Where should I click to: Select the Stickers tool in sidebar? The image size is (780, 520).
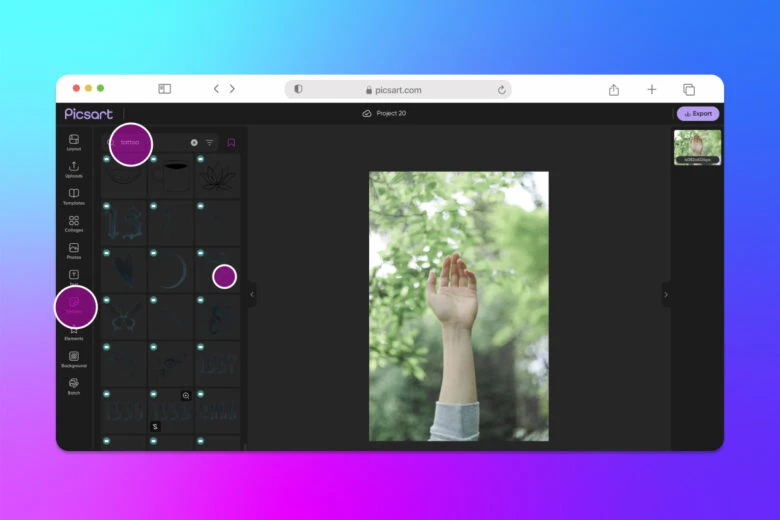(74, 305)
